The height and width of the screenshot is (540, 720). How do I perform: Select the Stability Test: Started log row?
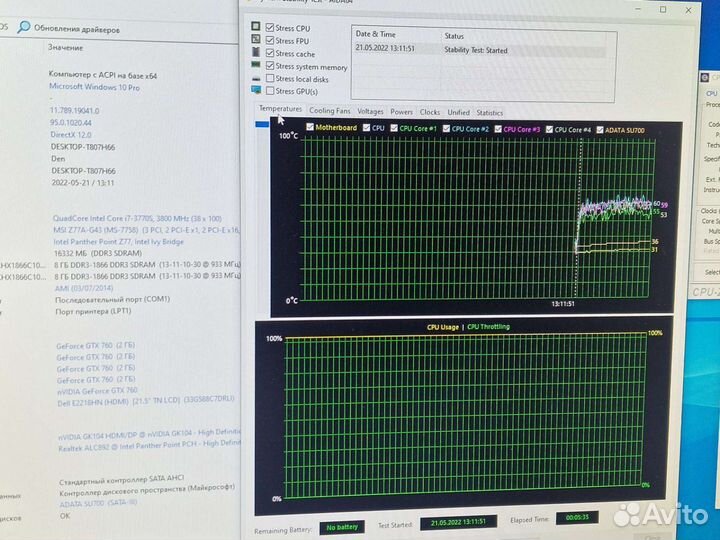tap(482, 50)
